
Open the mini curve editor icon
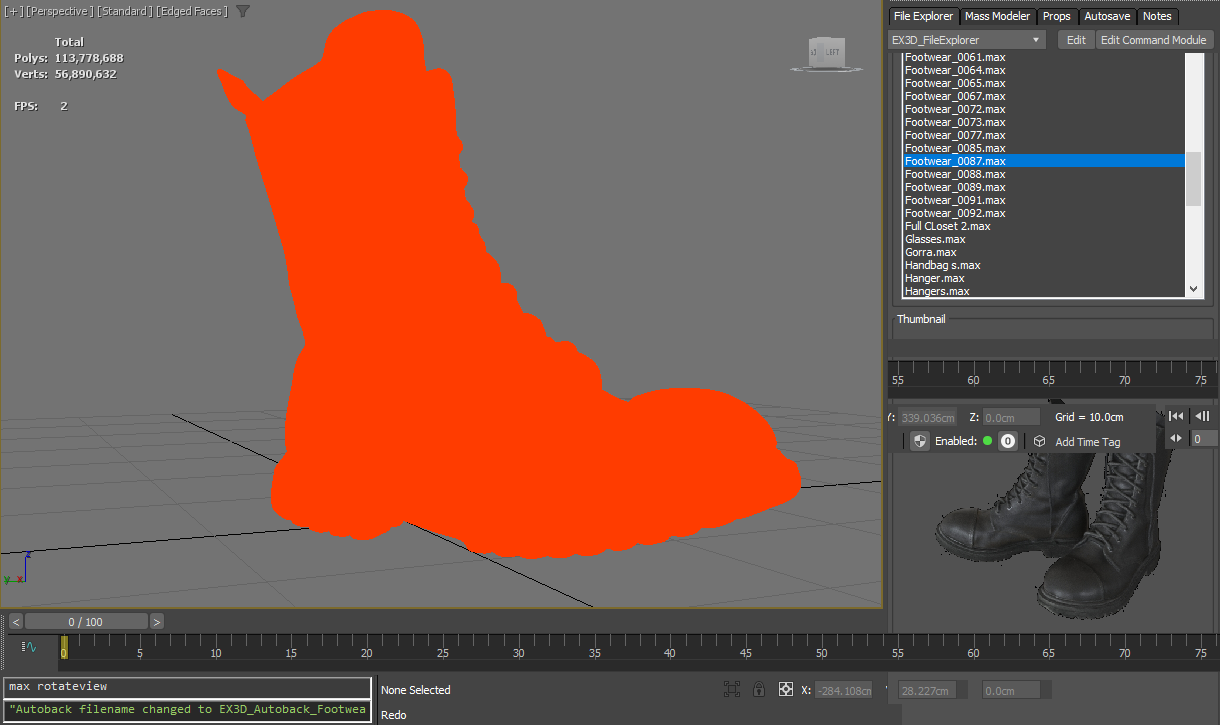pos(30,647)
